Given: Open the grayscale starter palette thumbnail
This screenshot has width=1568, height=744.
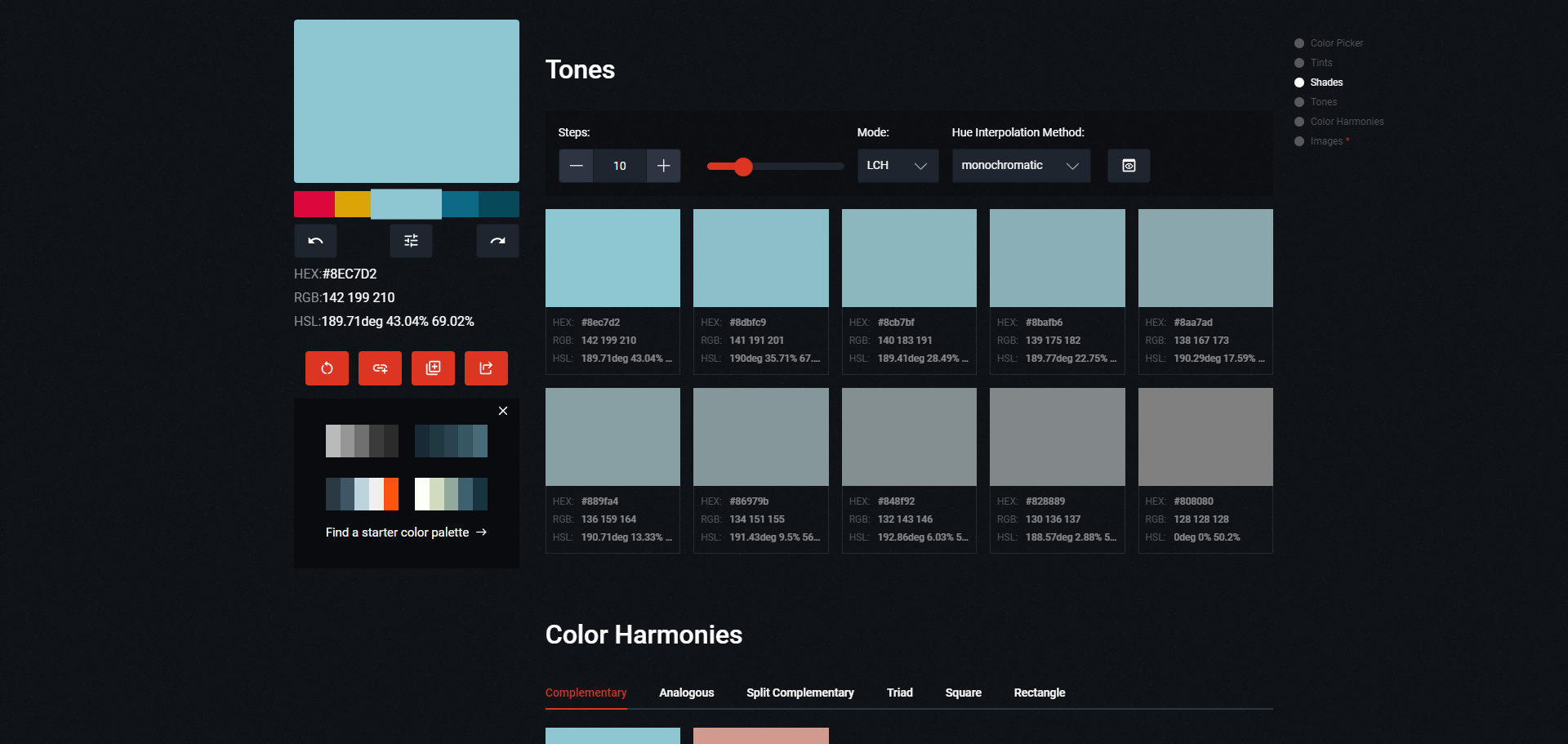Looking at the screenshot, I should 362,441.
